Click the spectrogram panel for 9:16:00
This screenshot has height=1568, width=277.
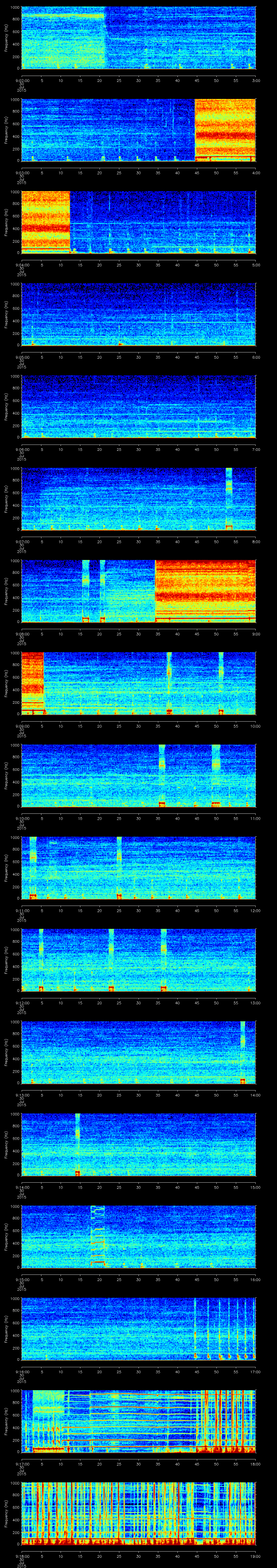tap(139, 1329)
